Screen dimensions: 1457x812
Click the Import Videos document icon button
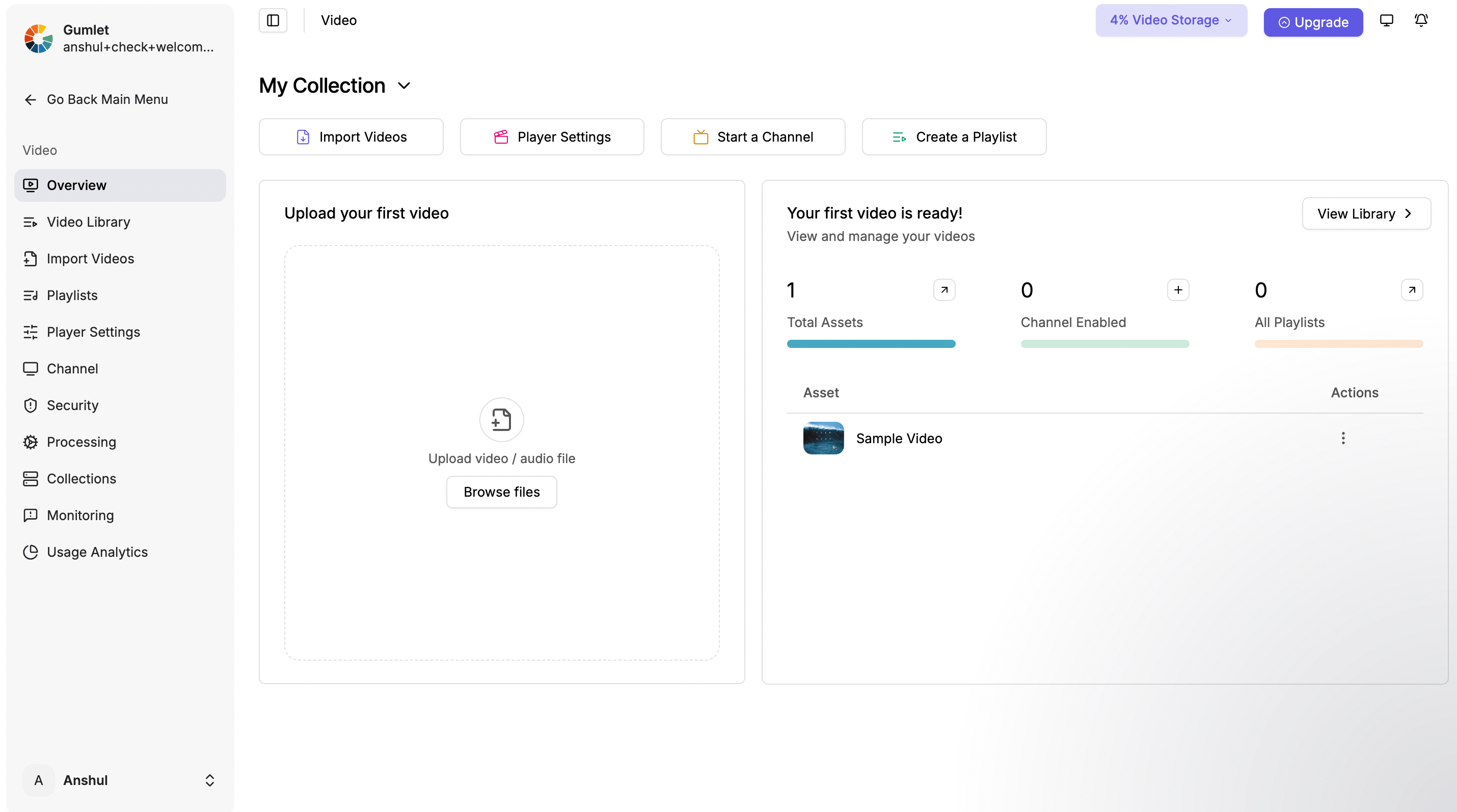click(303, 137)
